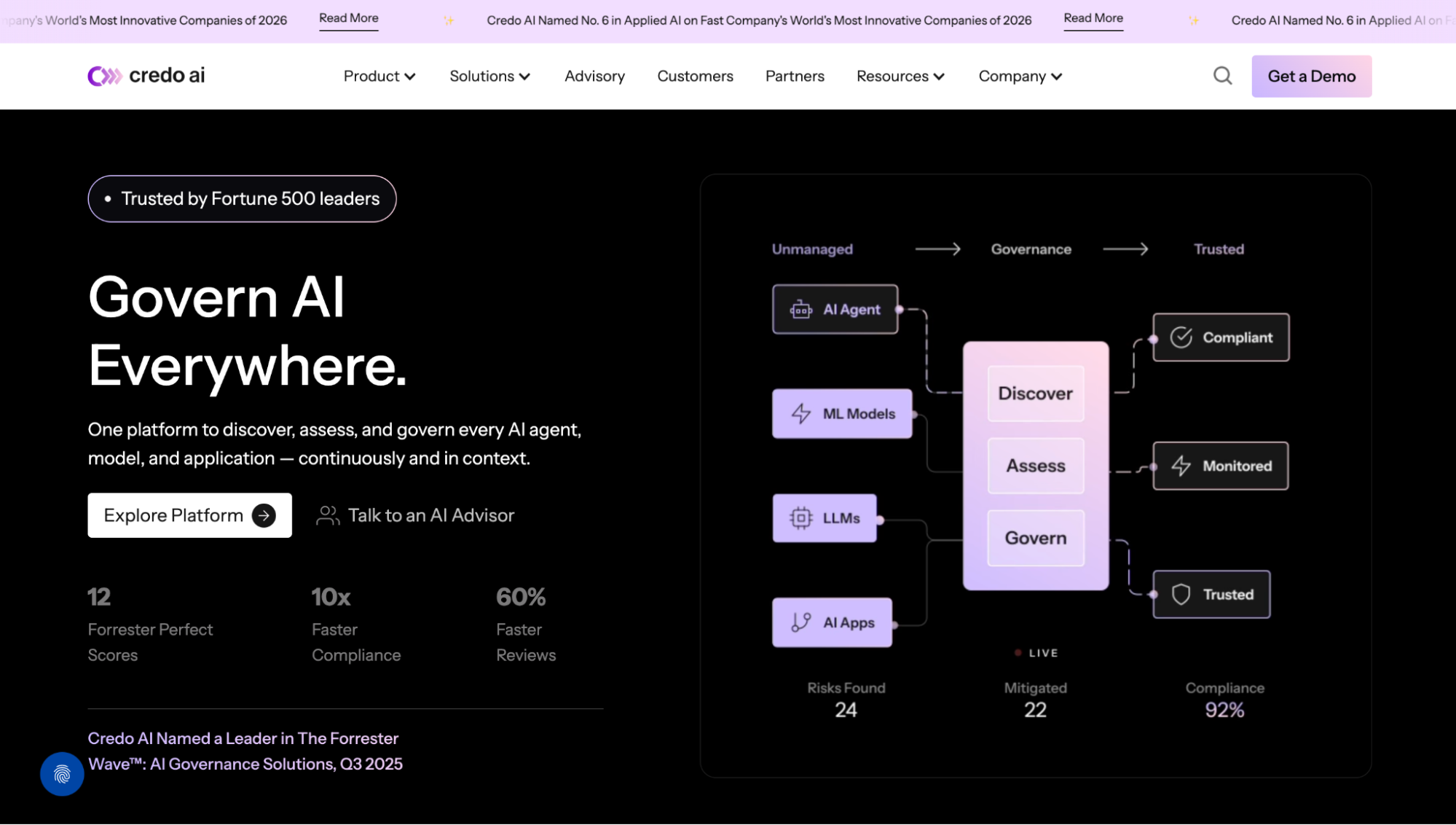
Task: Click the lightning icon in Monitored node
Action: pyautogui.click(x=1181, y=466)
